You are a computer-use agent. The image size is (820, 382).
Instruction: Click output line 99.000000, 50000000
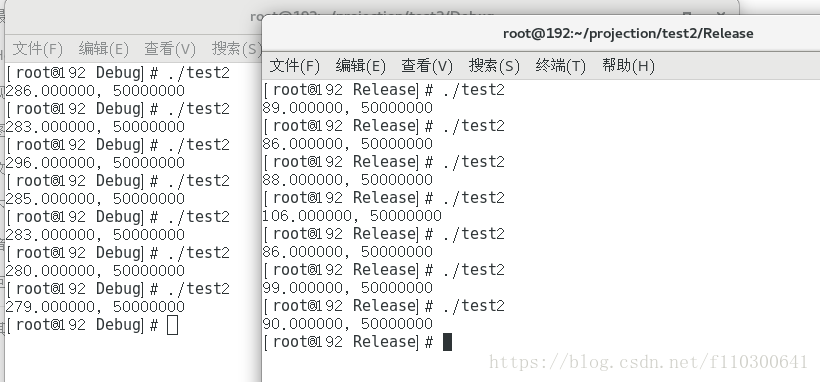click(x=348, y=288)
